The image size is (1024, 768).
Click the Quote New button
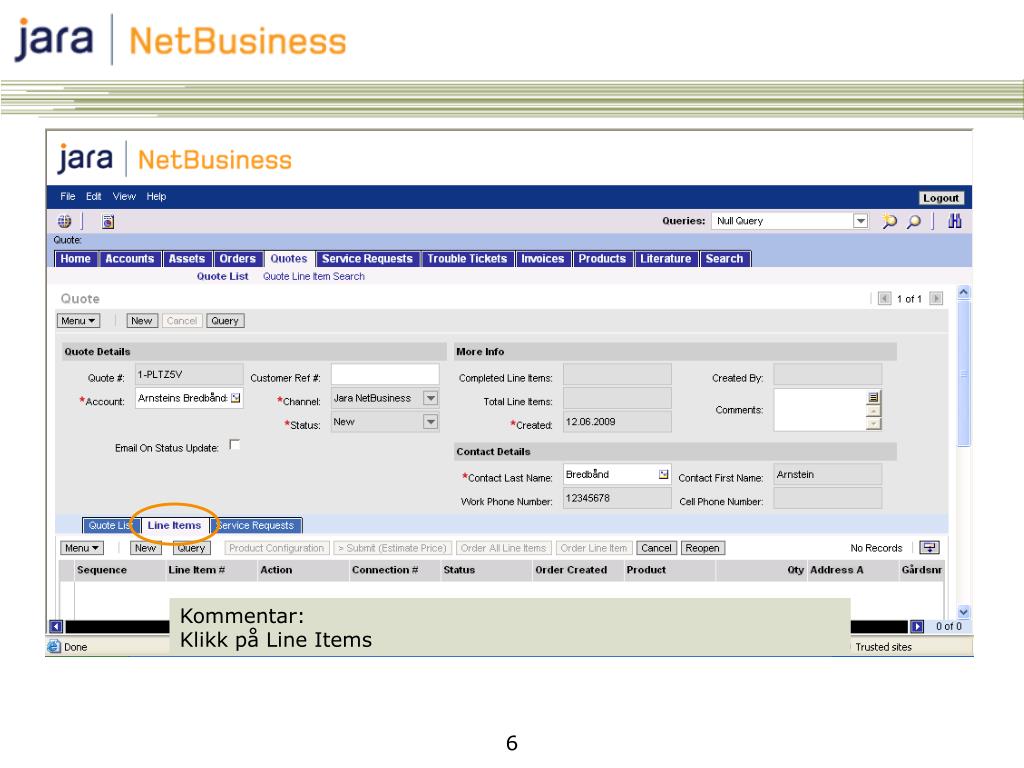point(142,321)
